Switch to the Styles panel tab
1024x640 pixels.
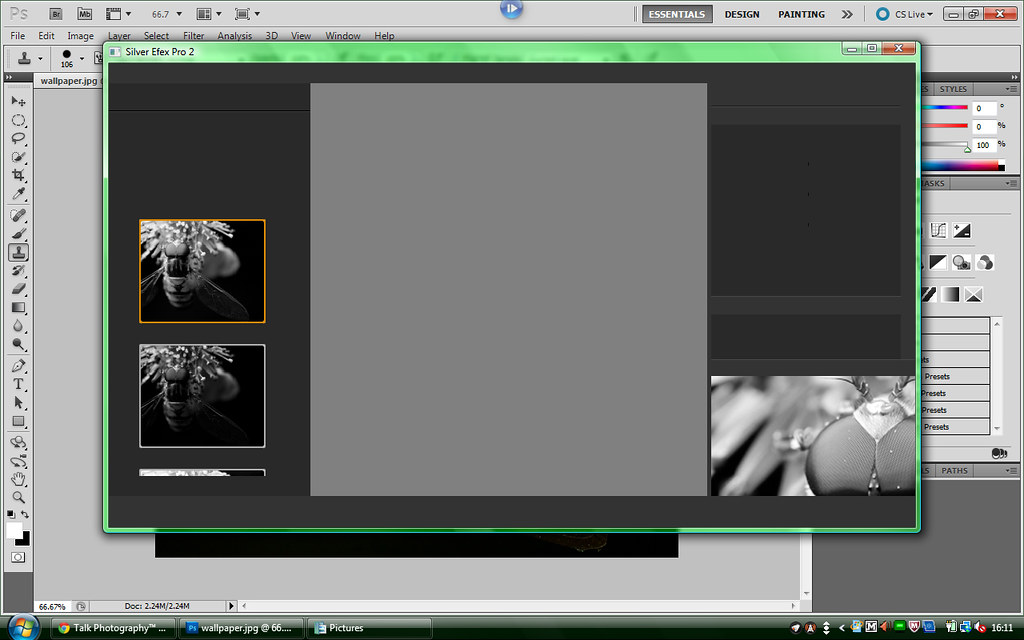coord(953,89)
